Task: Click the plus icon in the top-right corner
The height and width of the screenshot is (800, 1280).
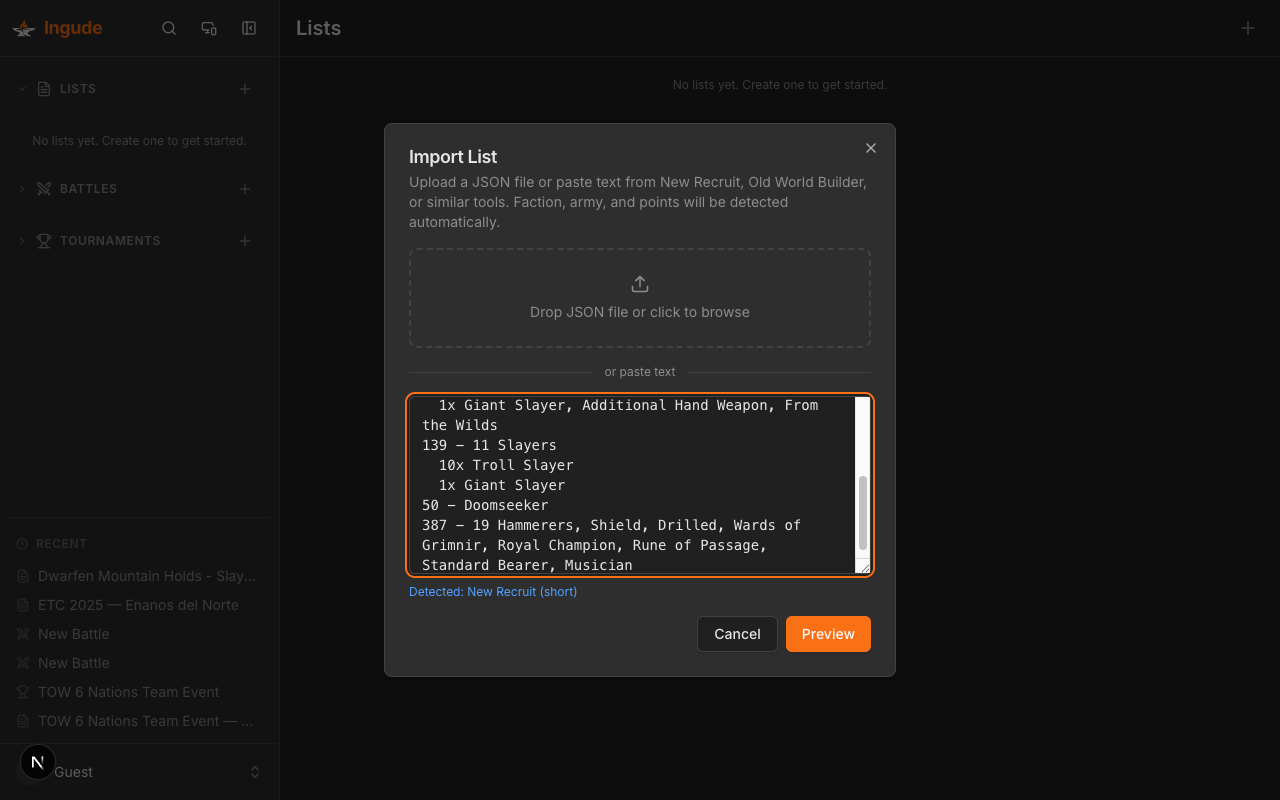Action: tap(1247, 28)
